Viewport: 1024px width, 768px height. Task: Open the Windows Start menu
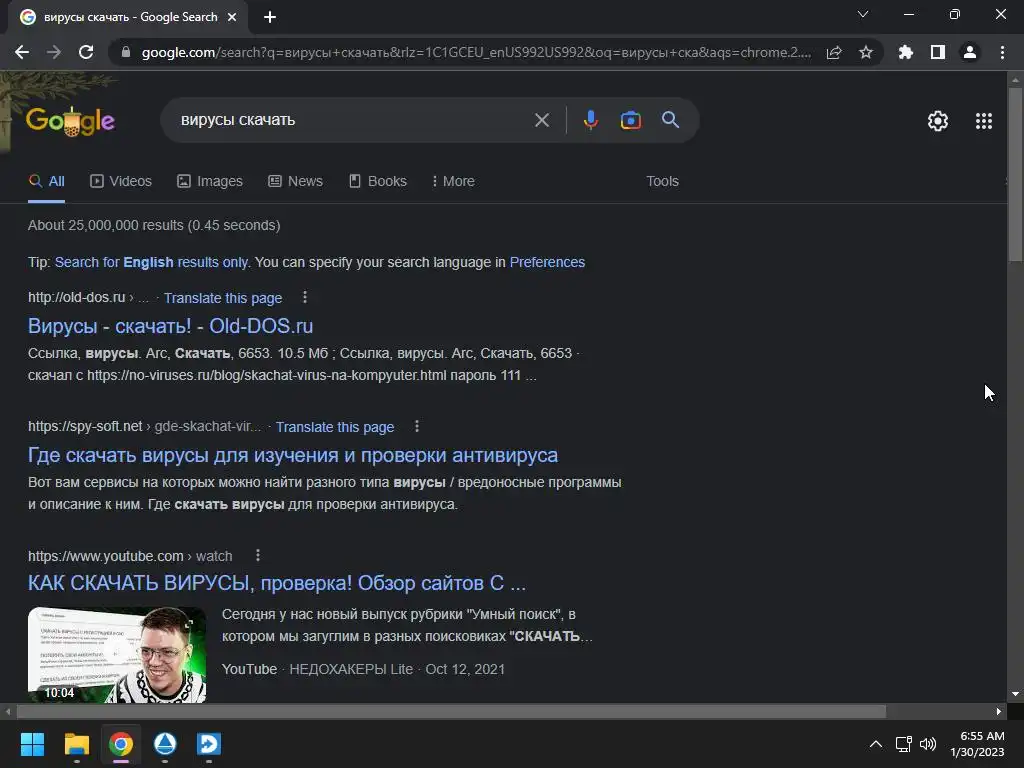32,744
